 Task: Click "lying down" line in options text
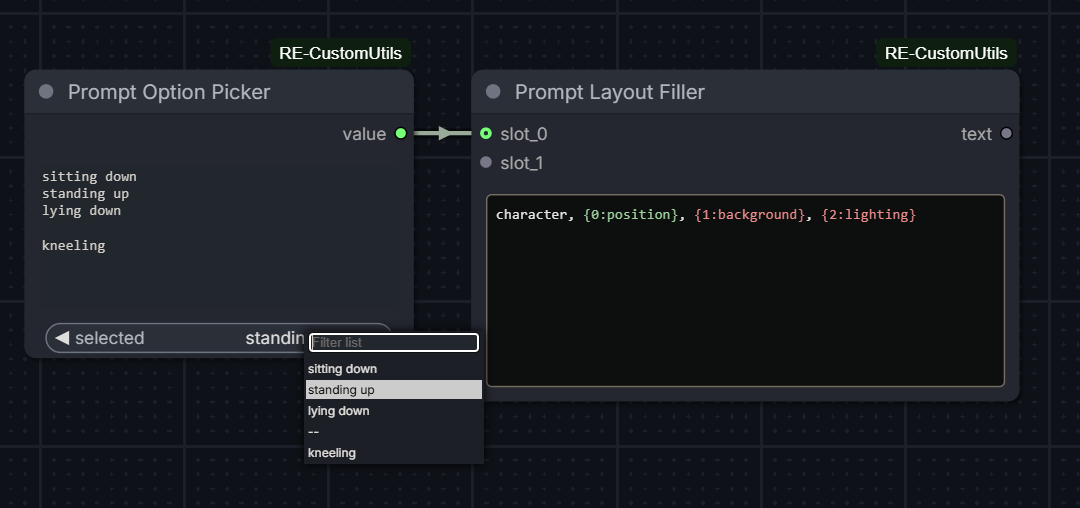pos(81,211)
